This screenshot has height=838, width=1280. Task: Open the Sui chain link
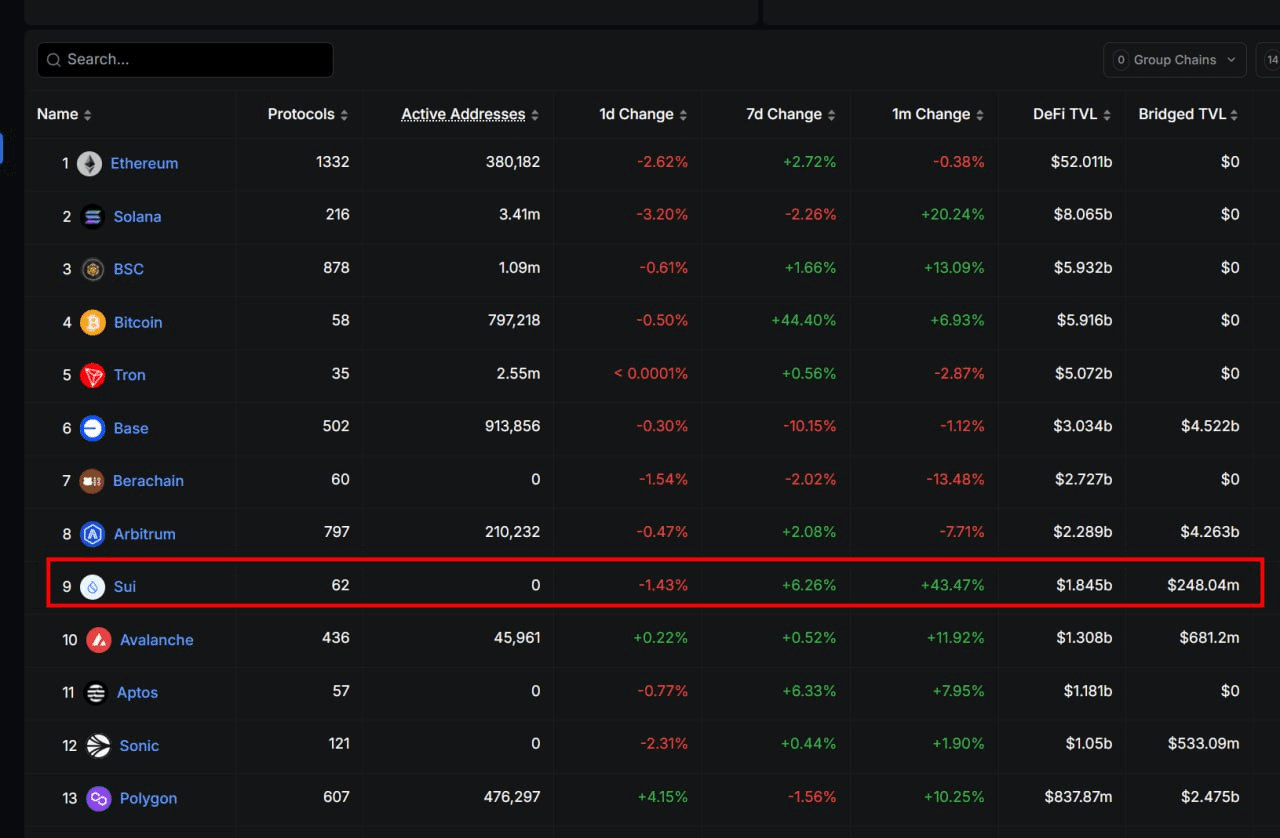click(x=125, y=587)
